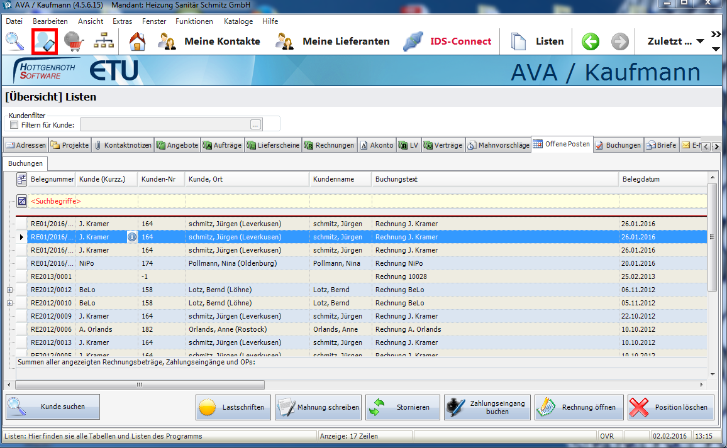Click the filter row icon beside Suchbegriffe
The width and height of the screenshot is (727, 448).
(21, 201)
